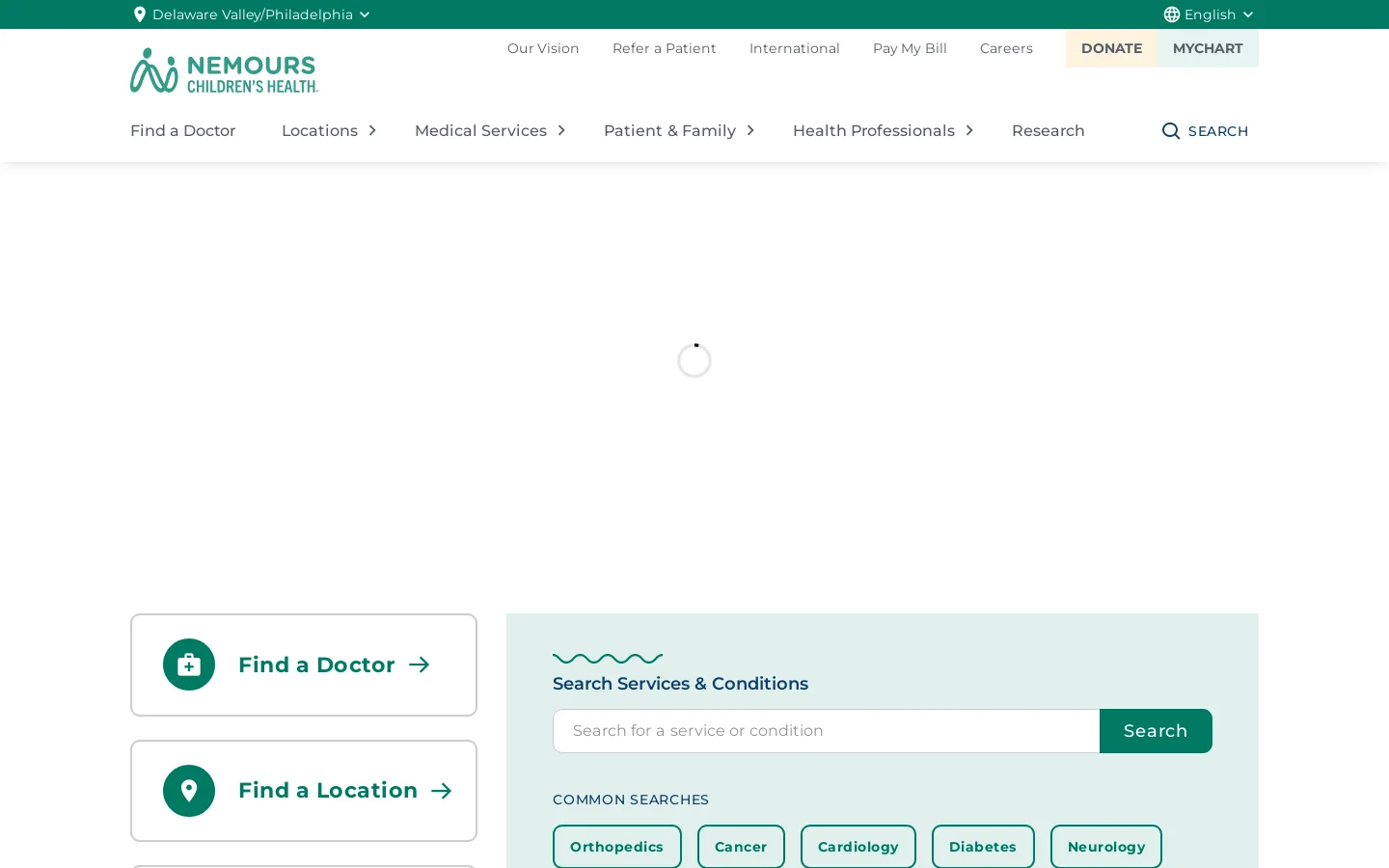Select the Cancer common search
1389x868 pixels.
pyautogui.click(x=741, y=847)
